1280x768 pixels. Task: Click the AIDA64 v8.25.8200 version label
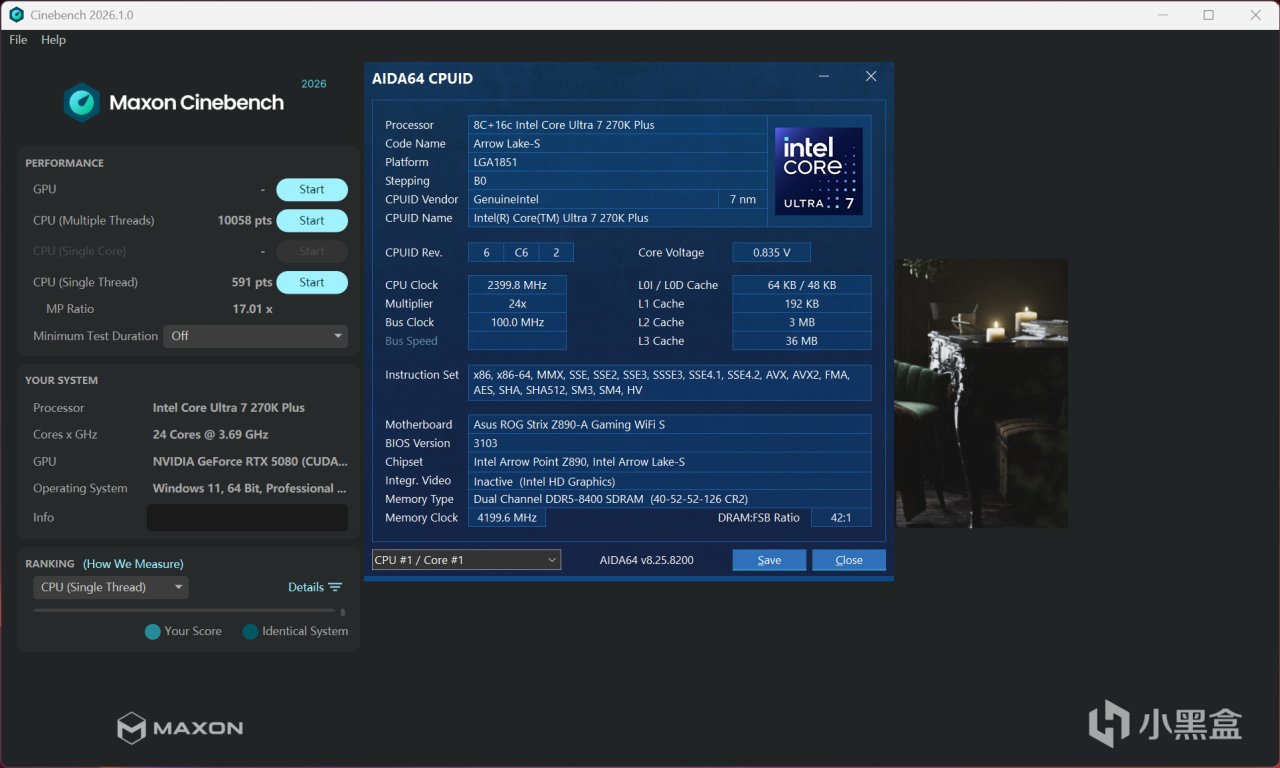pos(646,560)
